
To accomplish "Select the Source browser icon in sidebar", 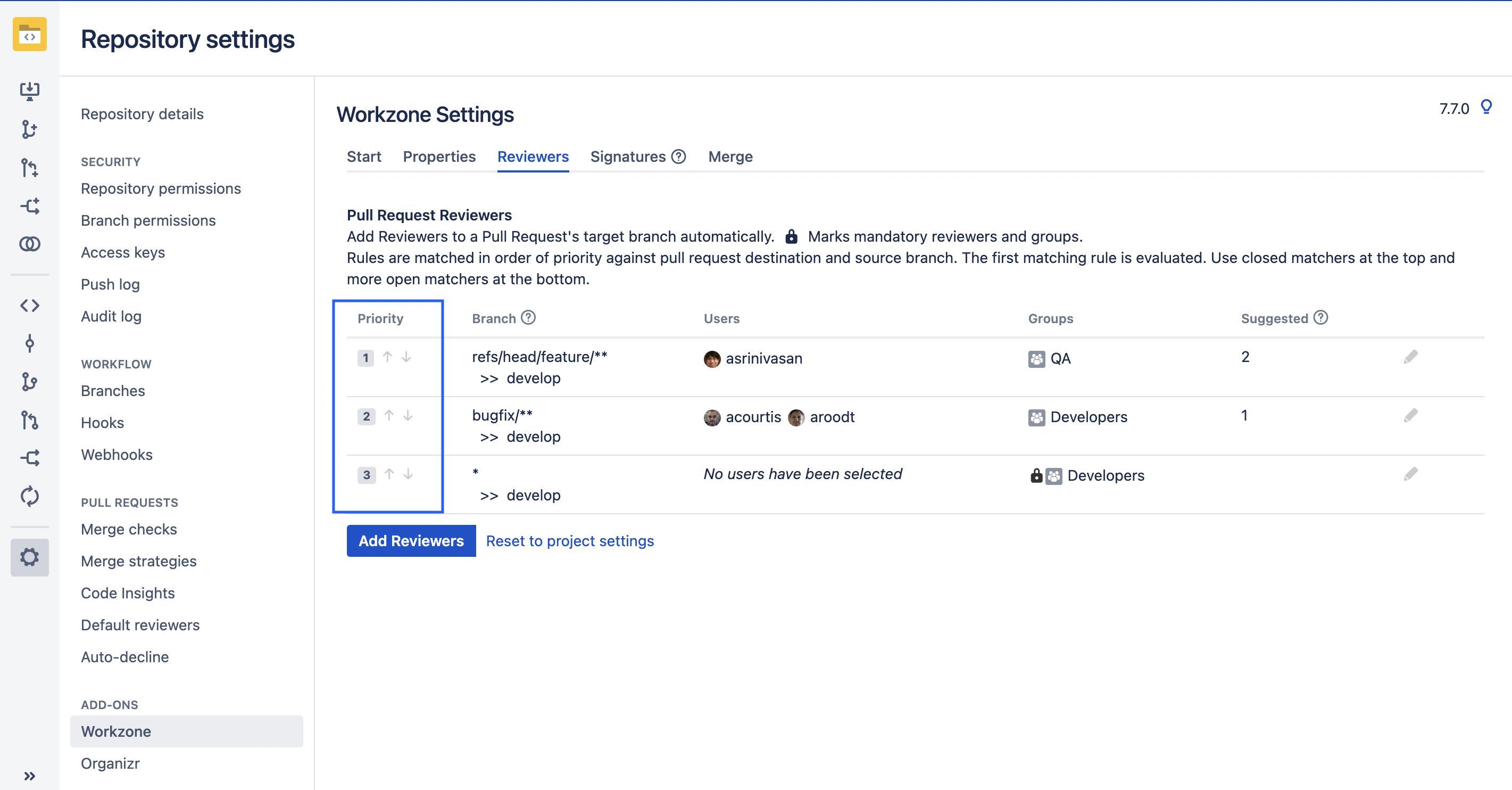I will (x=29, y=306).
